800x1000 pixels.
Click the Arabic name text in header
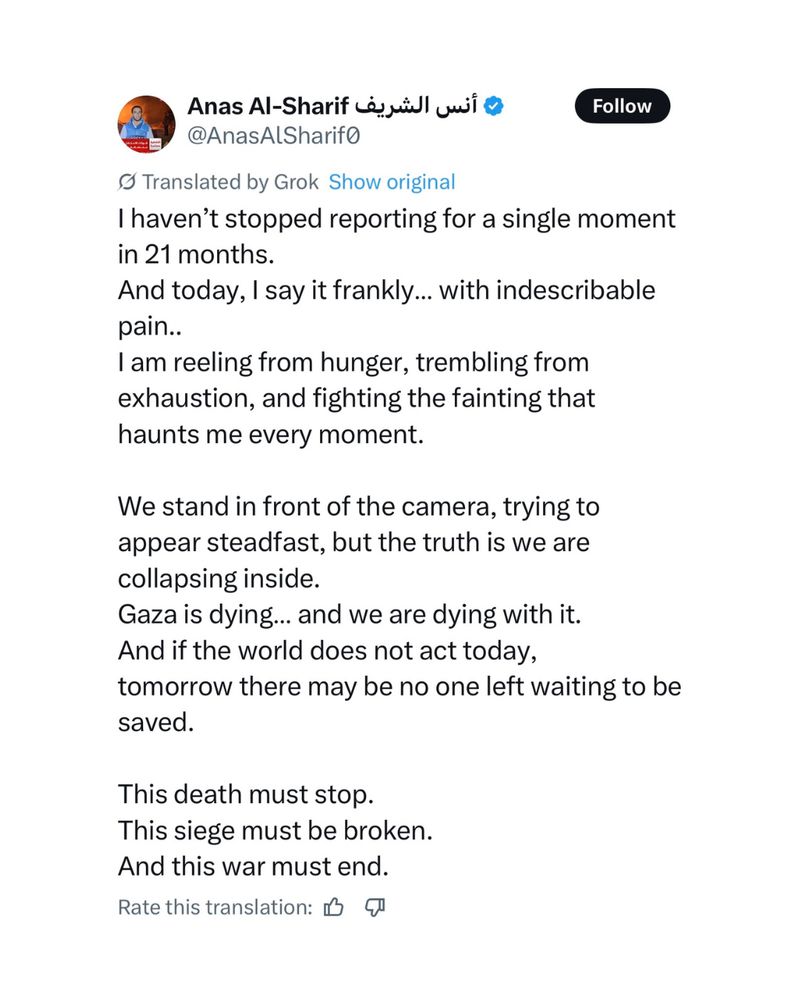pos(416,105)
